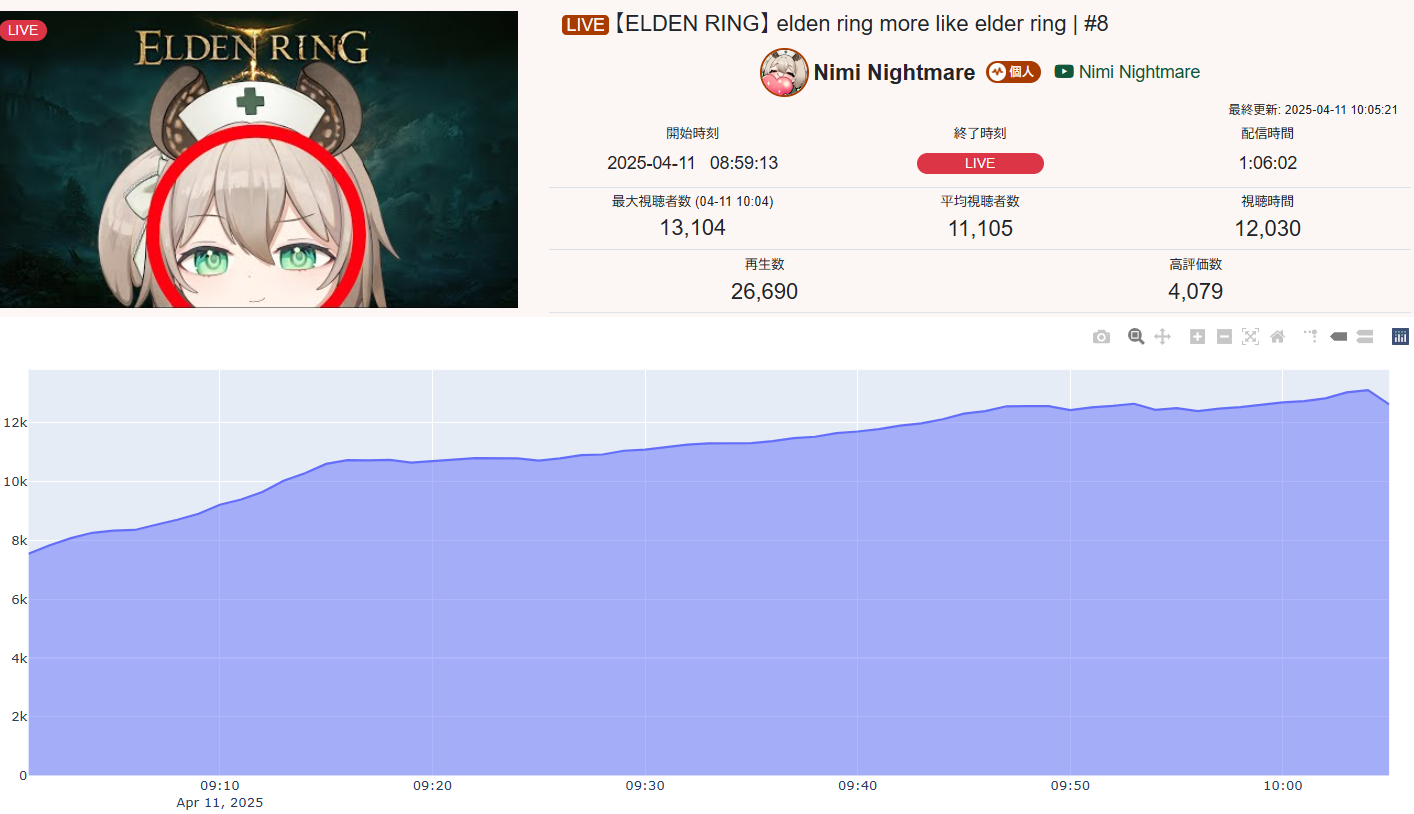Select the peak viewers value 13,104

(x=692, y=228)
